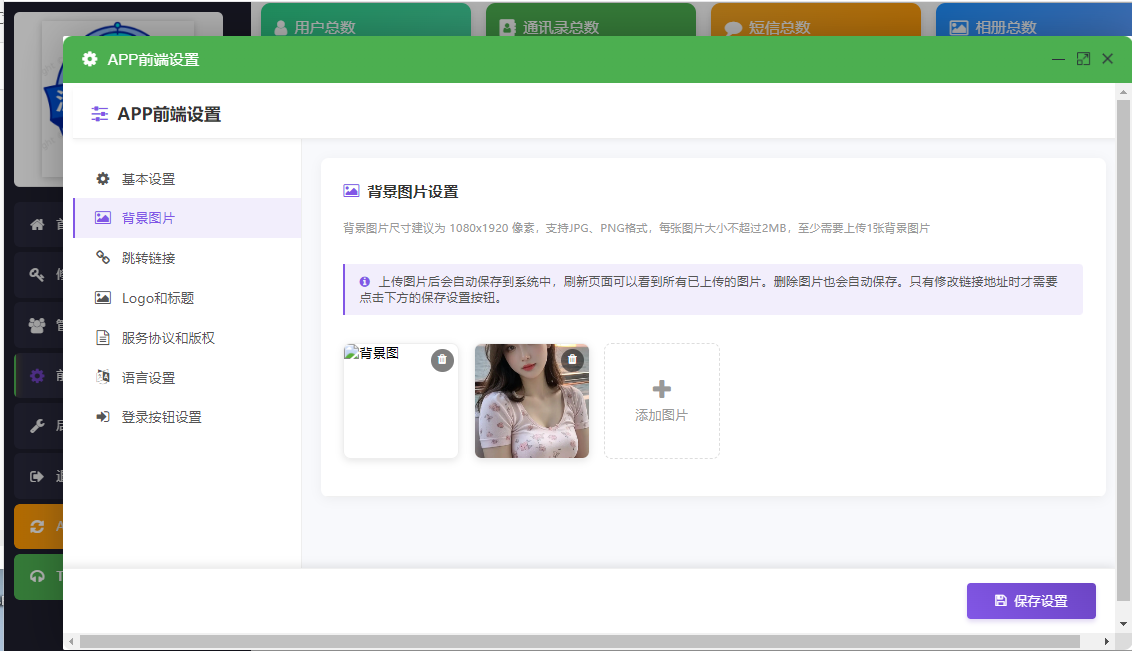Screen dimensions: 1132x651
Task: Click the image icon beside 背景图片设置 heading
Action: pos(351,191)
